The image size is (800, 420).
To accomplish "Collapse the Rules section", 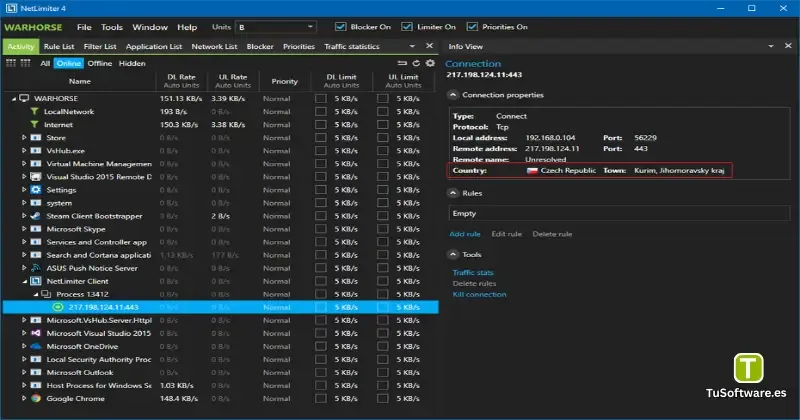I will click(x=453, y=193).
